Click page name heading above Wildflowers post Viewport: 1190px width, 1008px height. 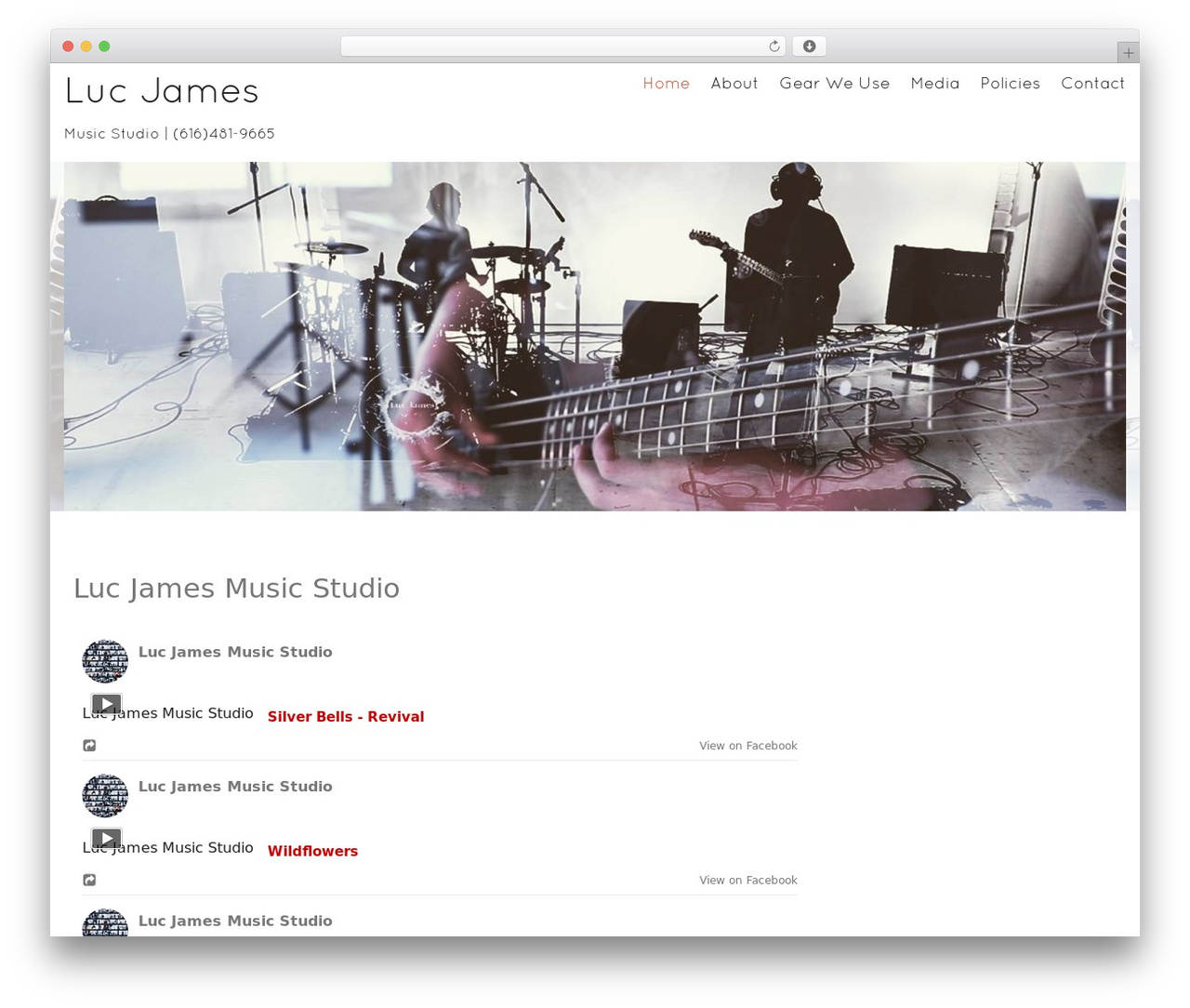[x=235, y=787]
